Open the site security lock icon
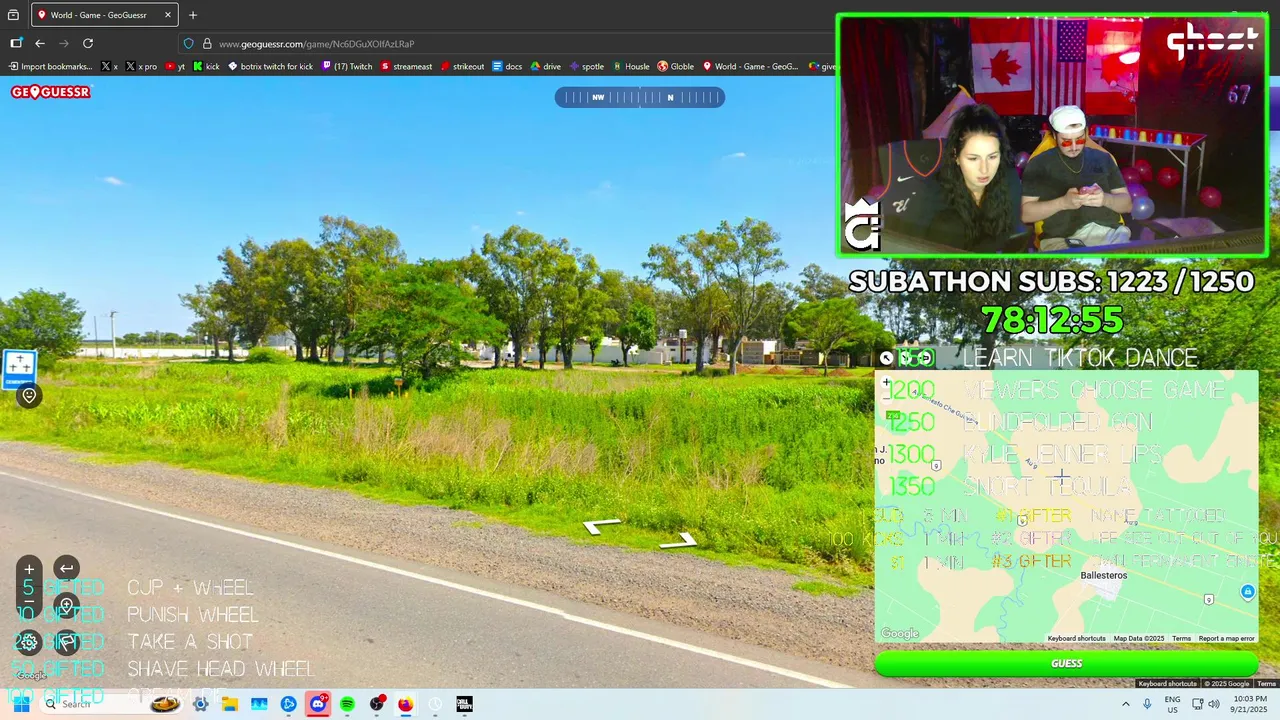 pos(207,44)
